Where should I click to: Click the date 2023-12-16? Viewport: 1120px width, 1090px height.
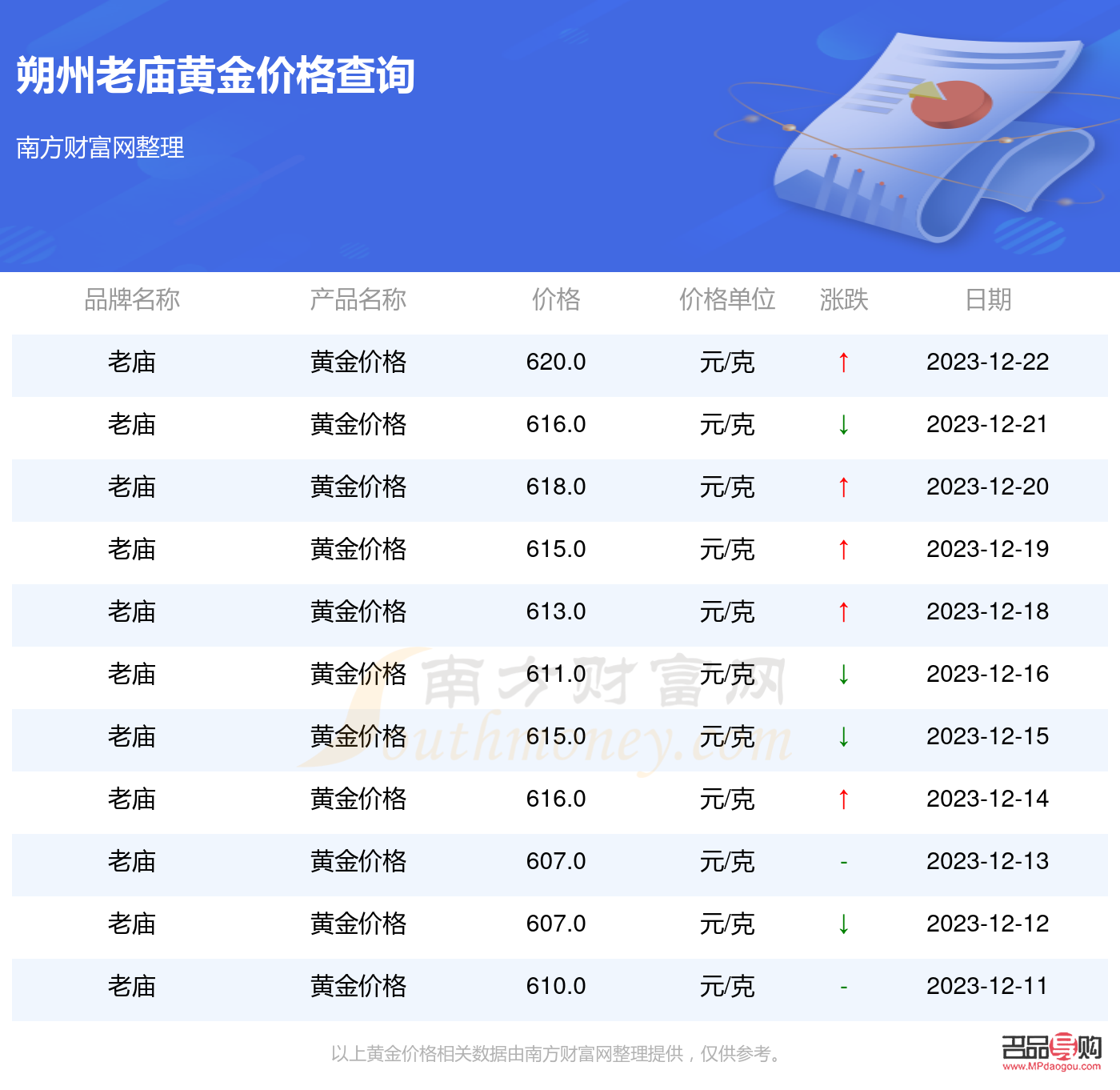[988, 674]
